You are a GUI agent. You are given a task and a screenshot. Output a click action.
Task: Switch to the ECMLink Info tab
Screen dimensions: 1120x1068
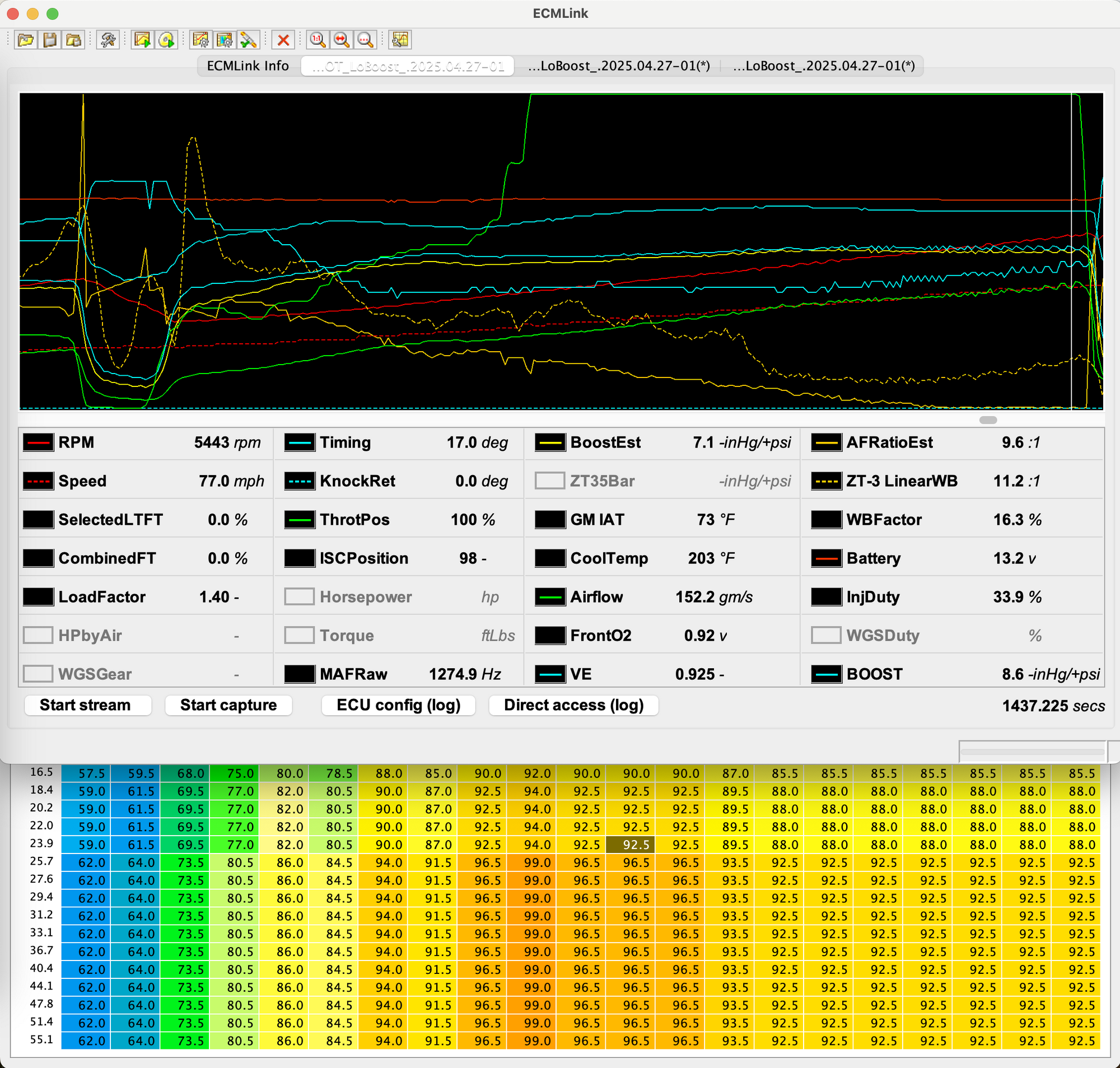[x=248, y=66]
